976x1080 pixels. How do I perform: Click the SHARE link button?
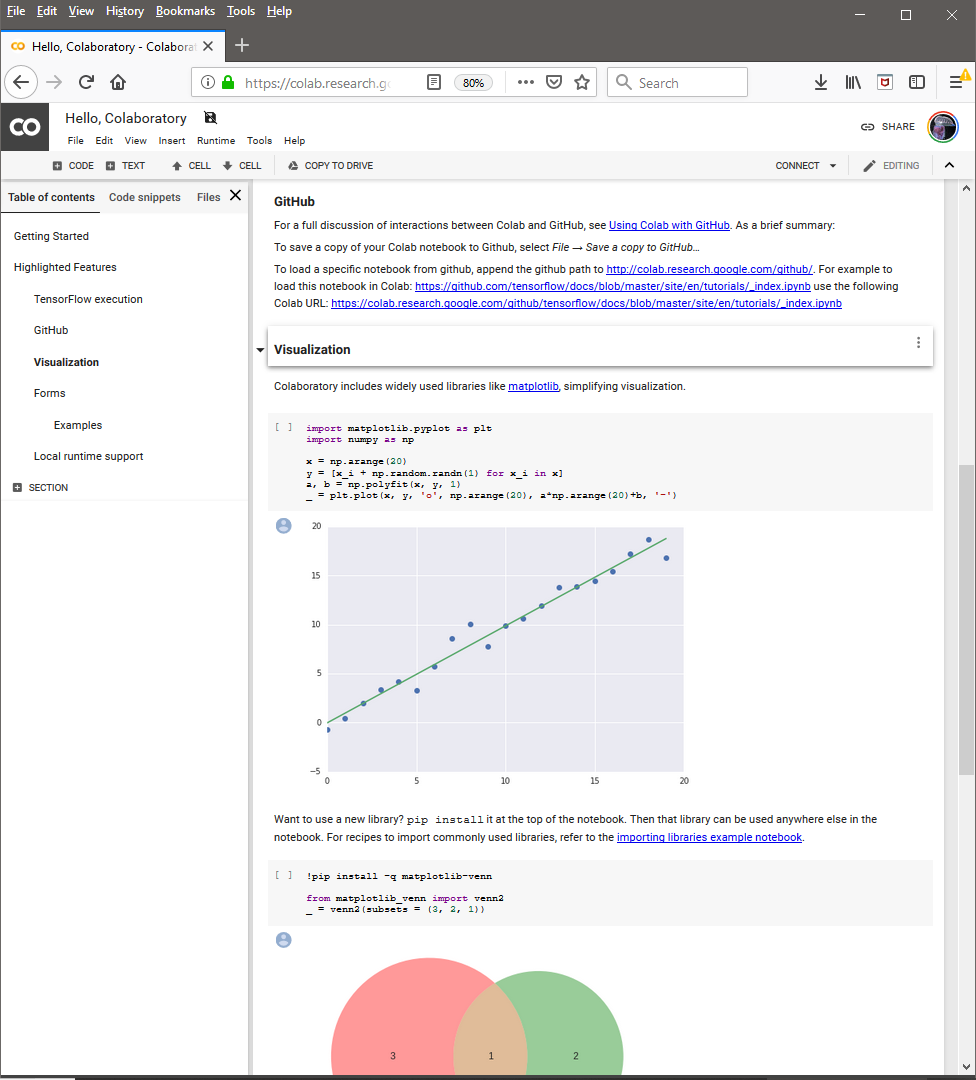(x=888, y=127)
